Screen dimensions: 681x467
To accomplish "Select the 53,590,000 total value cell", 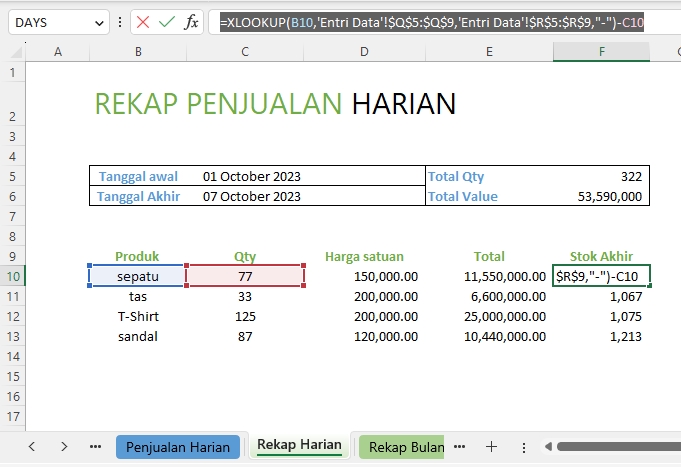I will [x=602, y=196].
